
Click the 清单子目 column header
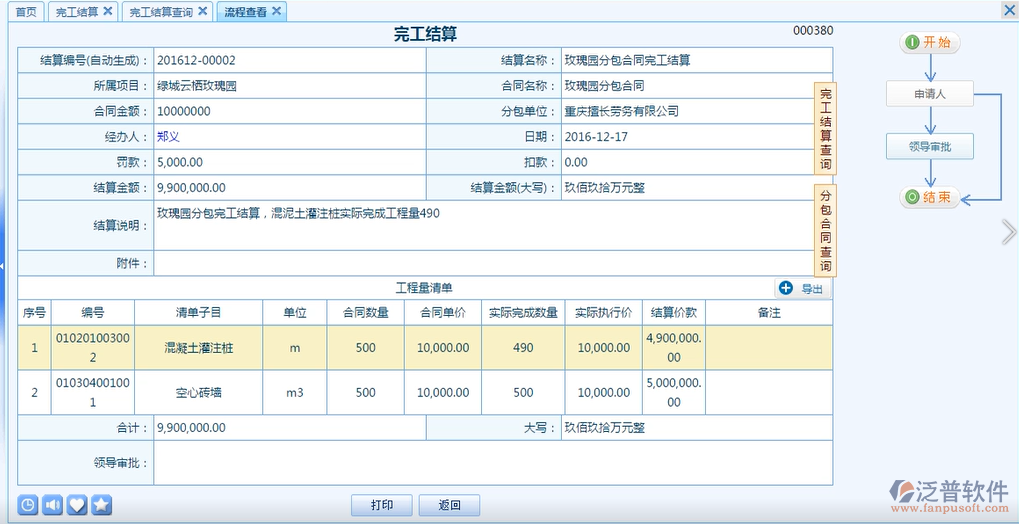tap(198, 313)
